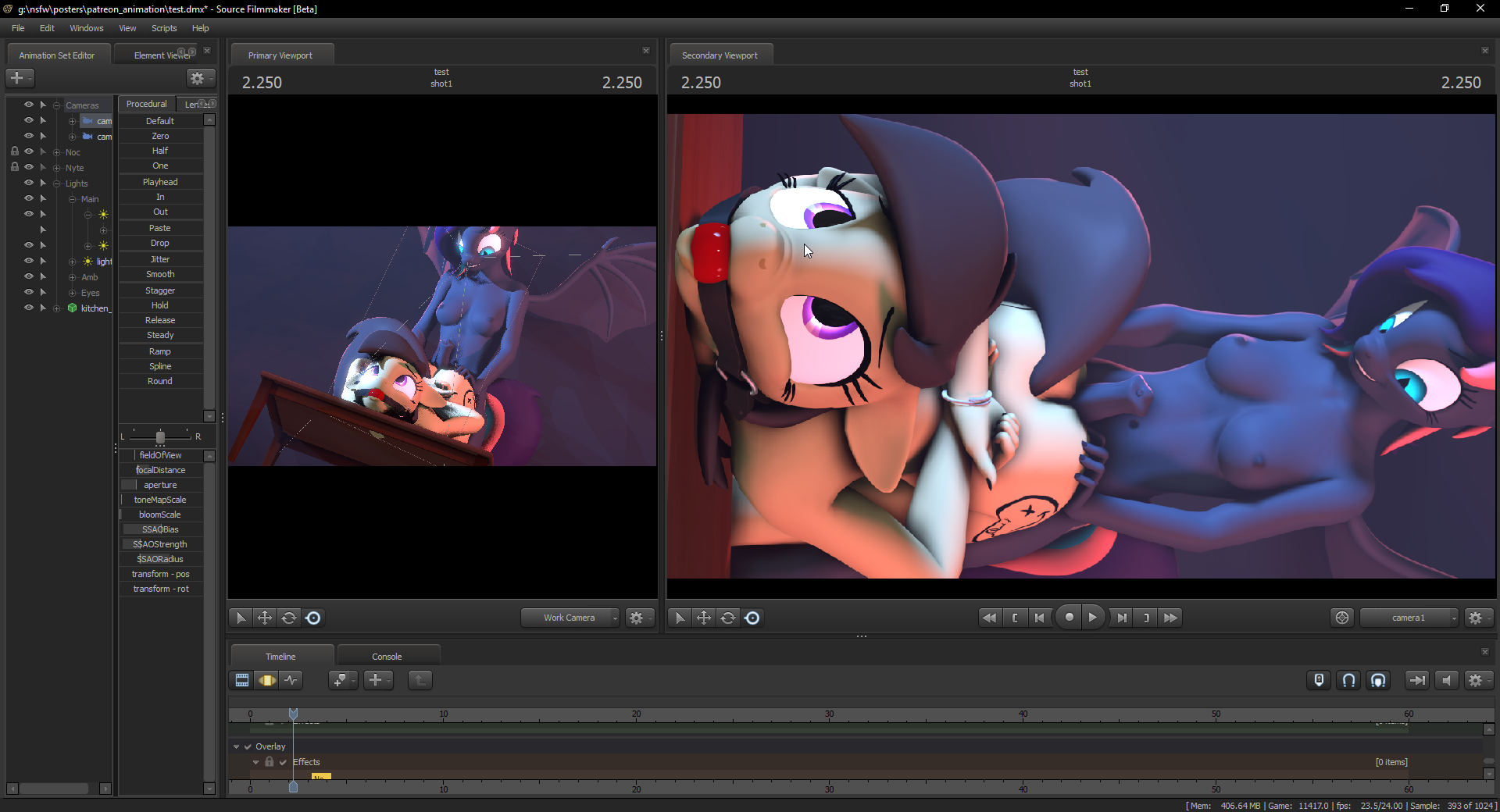This screenshot has width=1500, height=812.
Task: Apply the Playhead procedural preset
Action: click(160, 182)
